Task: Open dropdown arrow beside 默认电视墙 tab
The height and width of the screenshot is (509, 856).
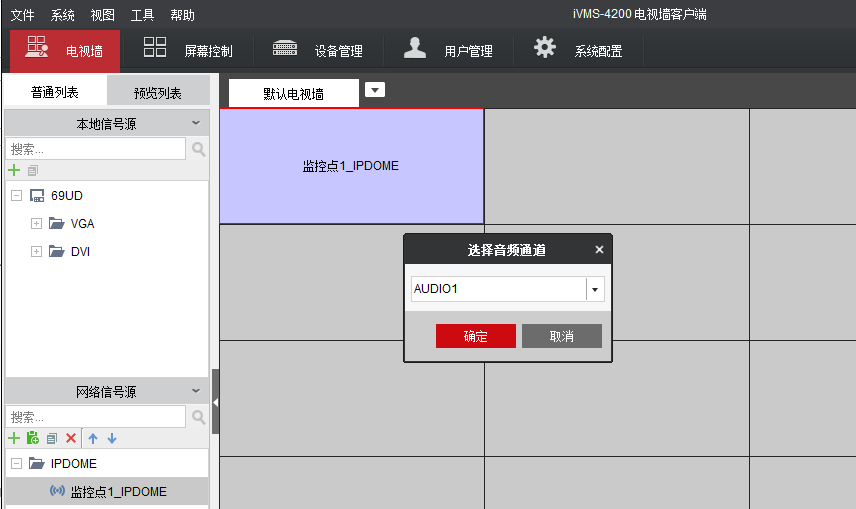Action: click(375, 90)
